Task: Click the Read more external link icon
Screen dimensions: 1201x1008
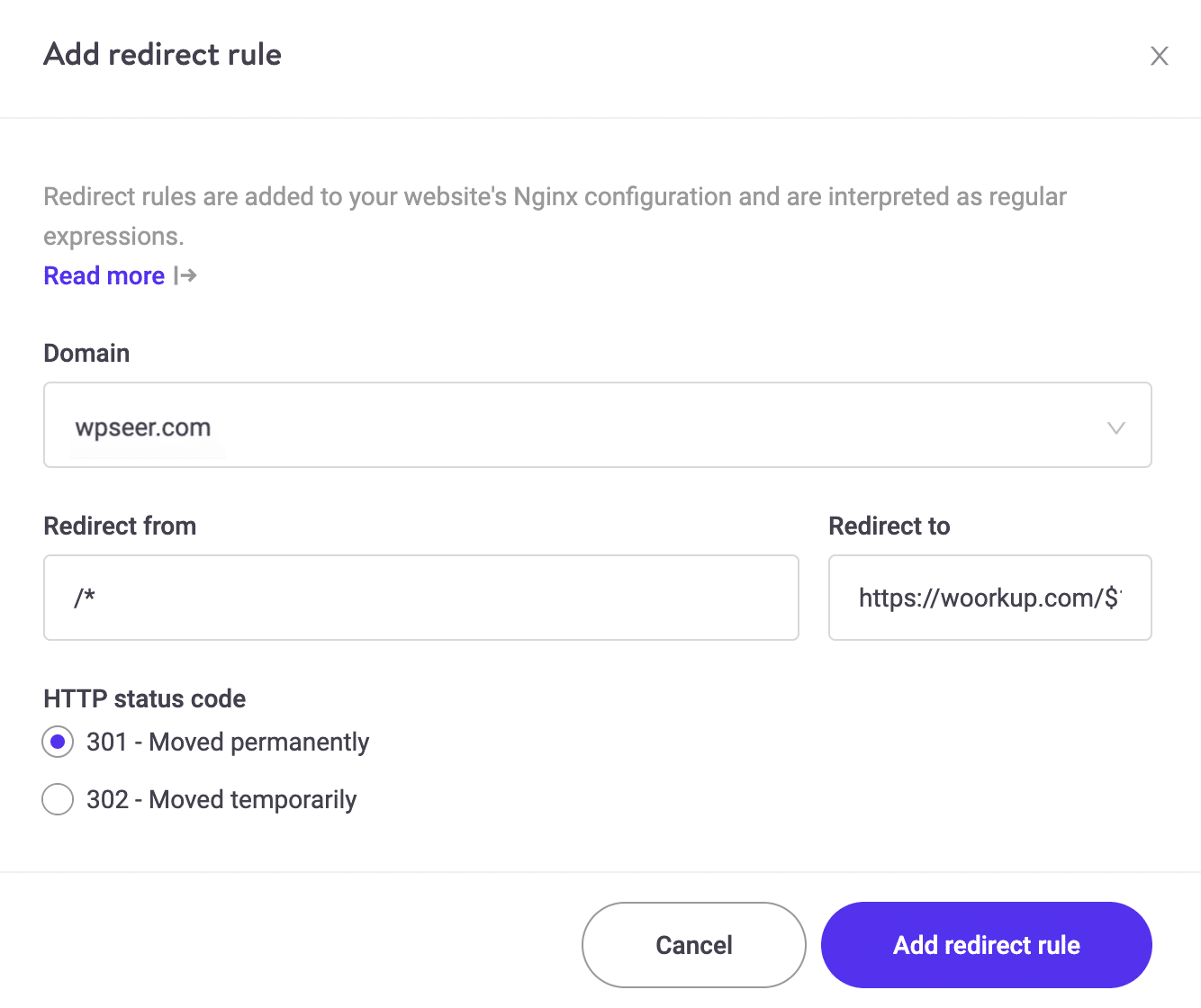Action: (x=185, y=275)
